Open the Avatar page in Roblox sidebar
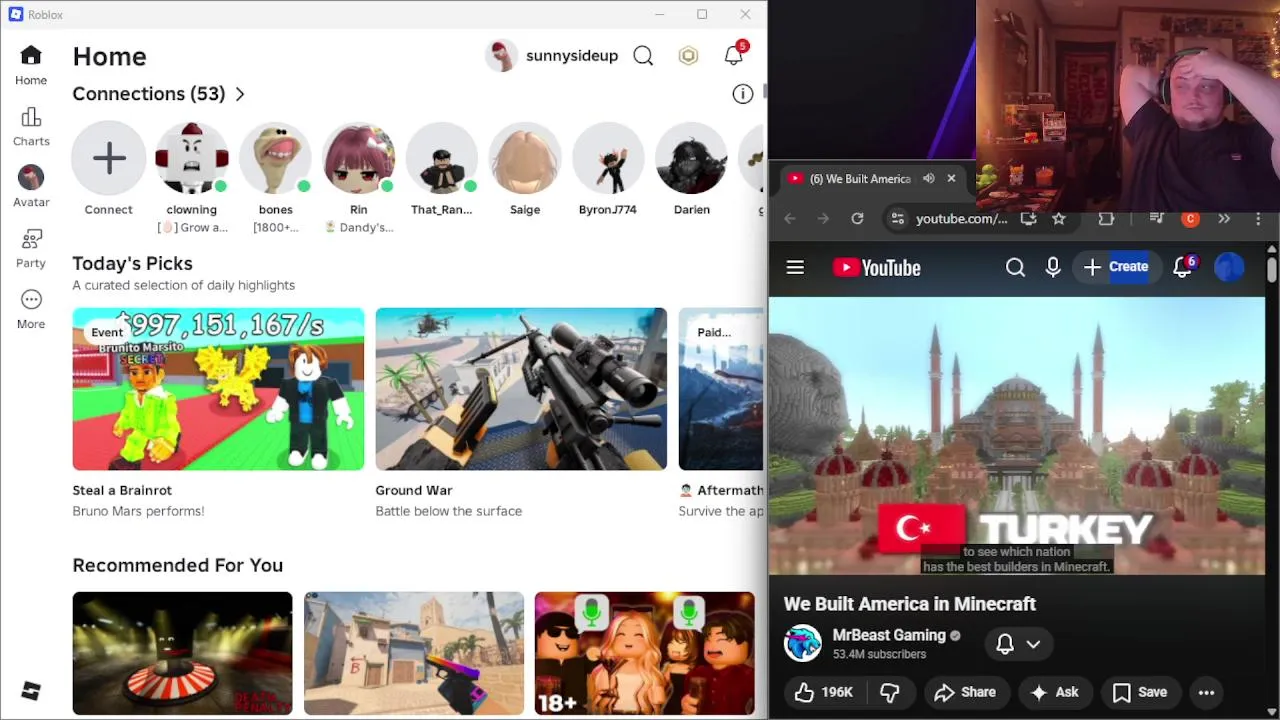This screenshot has width=1280, height=720. point(31,187)
